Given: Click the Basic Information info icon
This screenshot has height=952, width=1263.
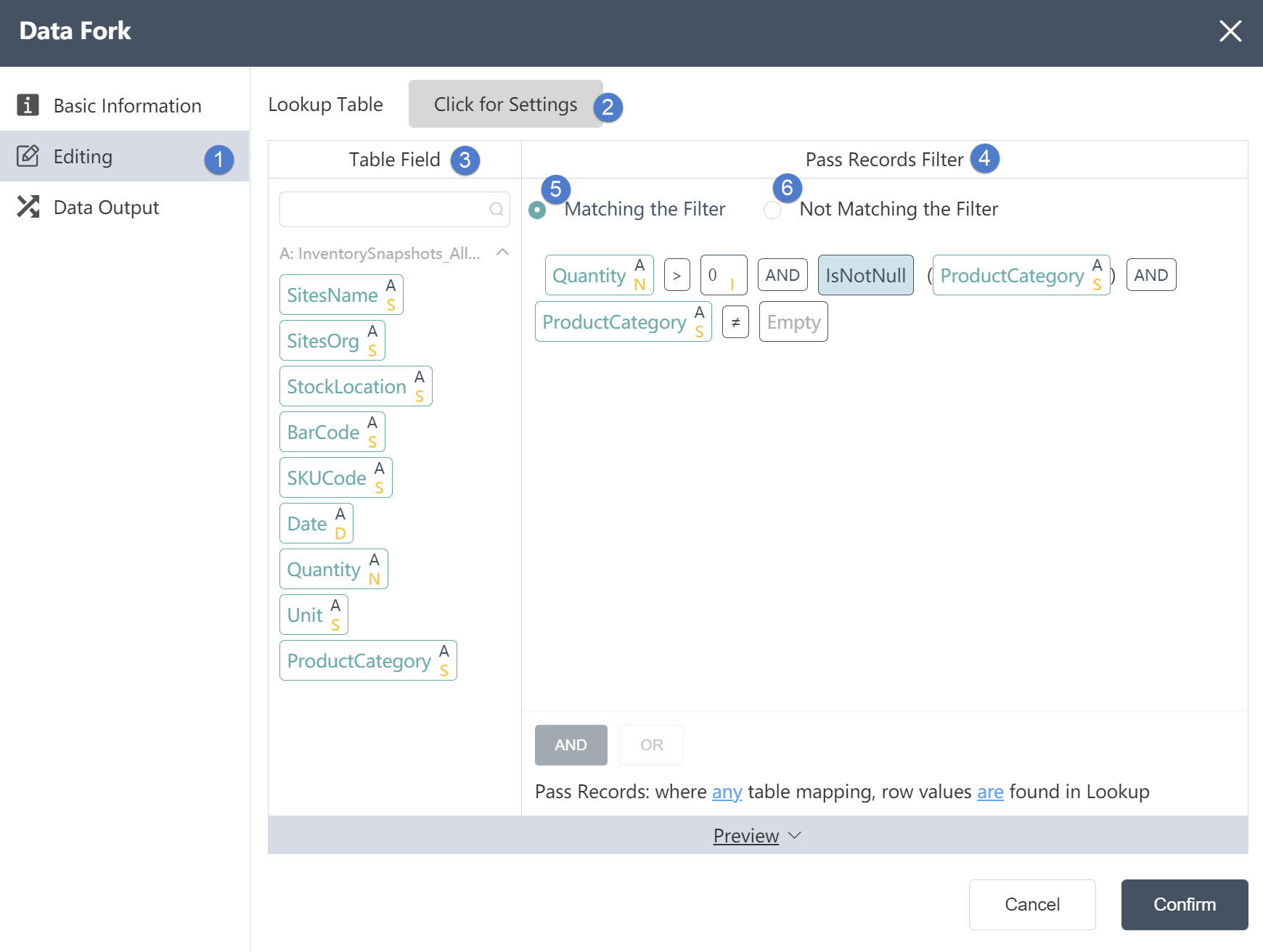Looking at the screenshot, I should (x=28, y=105).
